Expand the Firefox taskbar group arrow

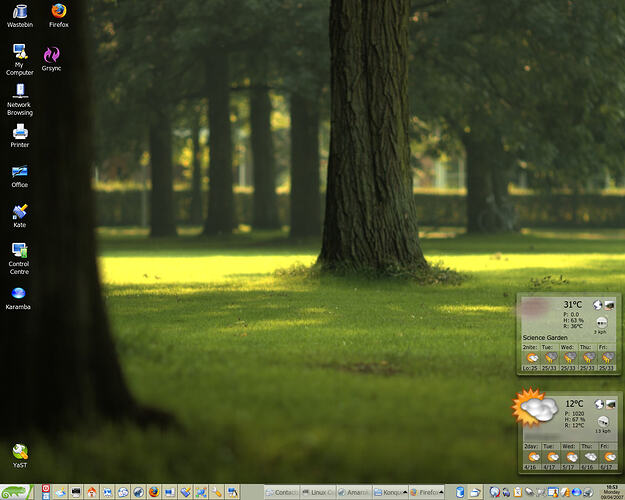441,492
